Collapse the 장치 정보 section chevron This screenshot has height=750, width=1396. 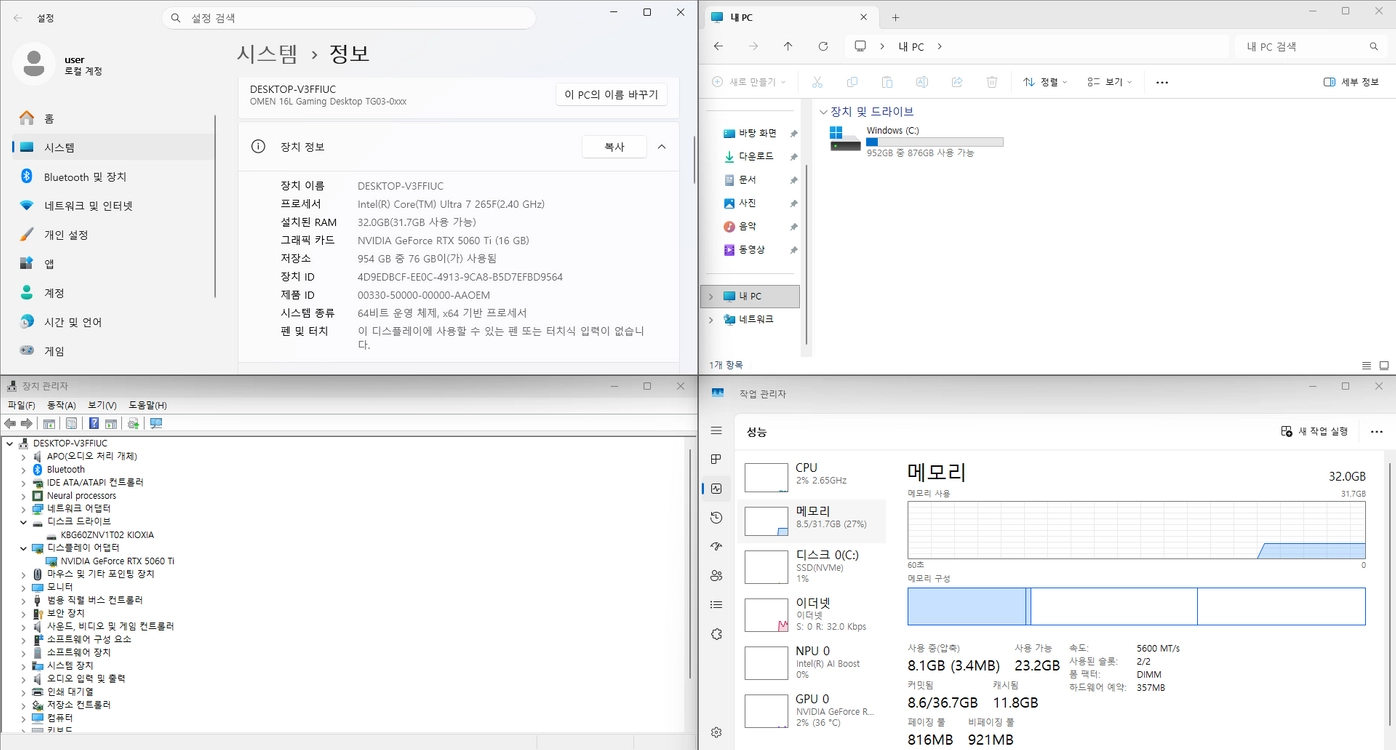pos(661,147)
